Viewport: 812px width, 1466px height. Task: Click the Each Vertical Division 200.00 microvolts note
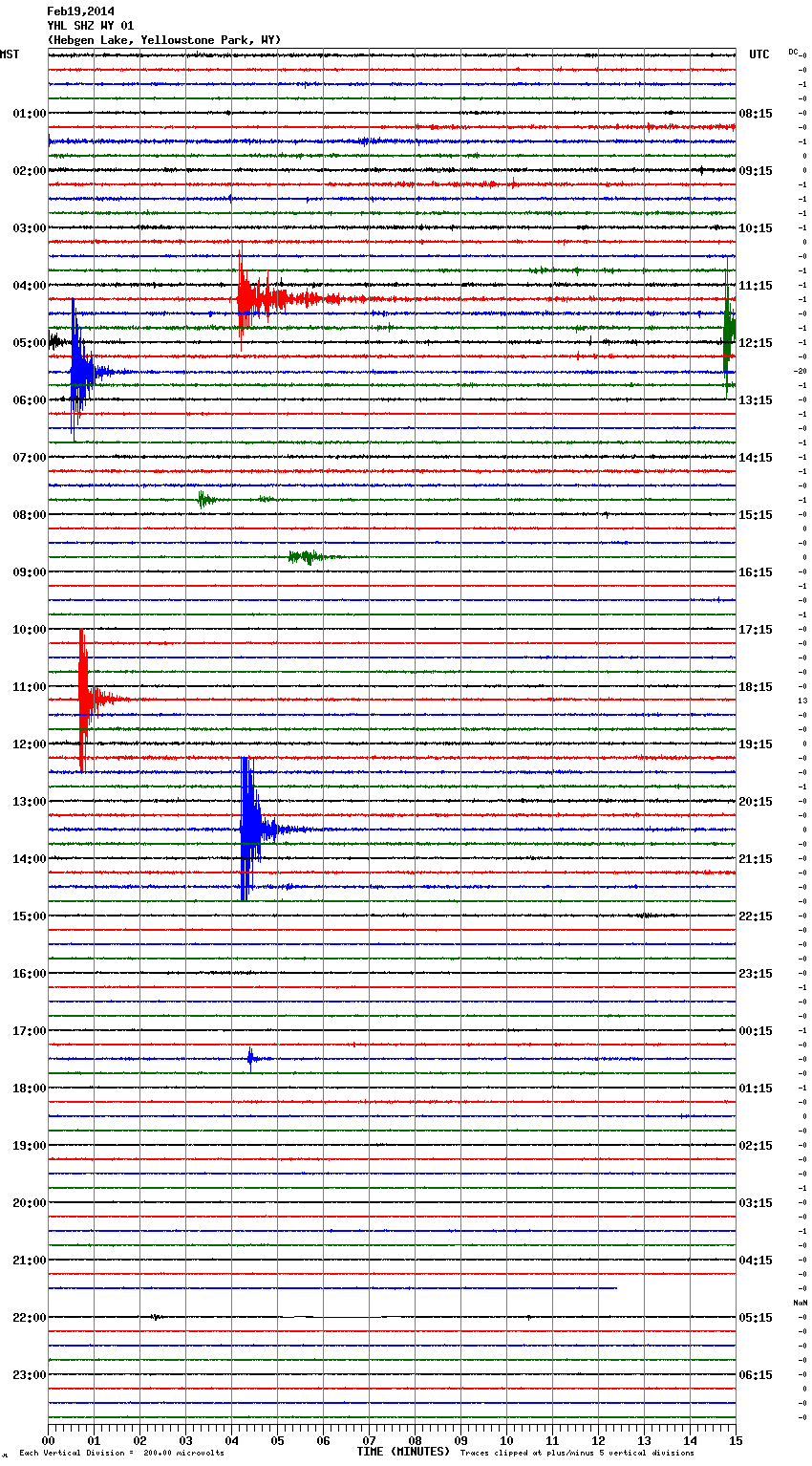[x=120, y=1454]
